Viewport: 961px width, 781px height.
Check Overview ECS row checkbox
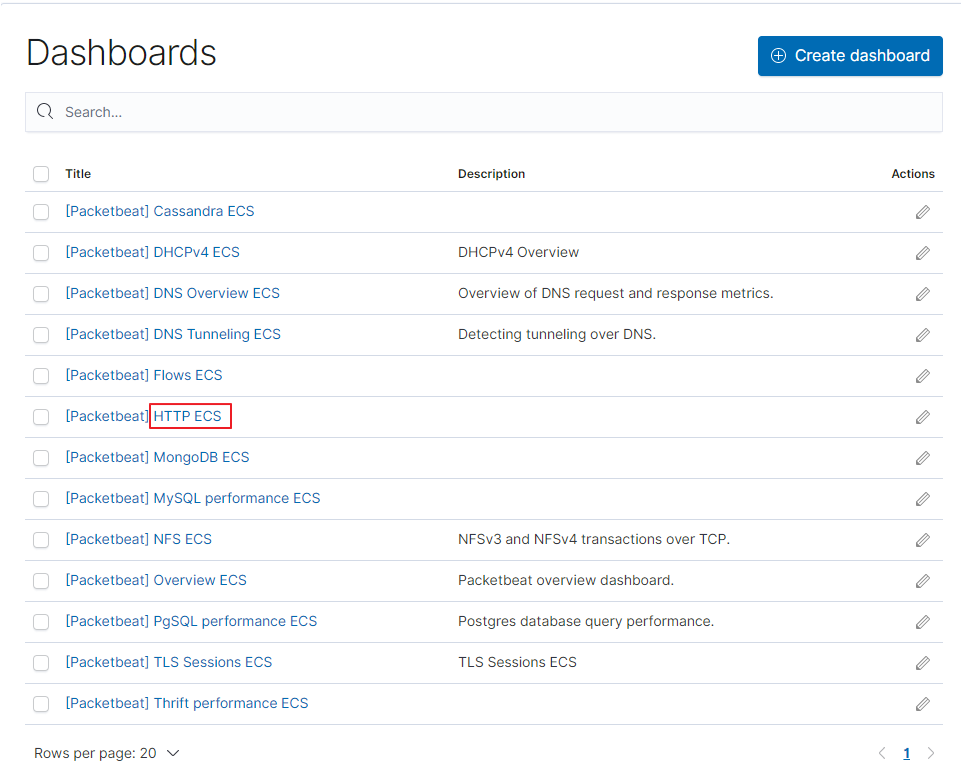[41, 581]
